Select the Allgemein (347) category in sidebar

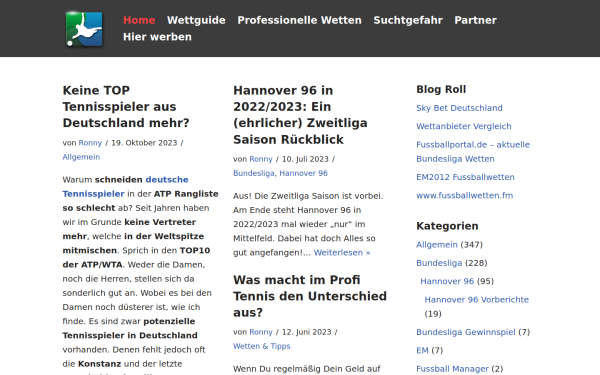(437, 245)
